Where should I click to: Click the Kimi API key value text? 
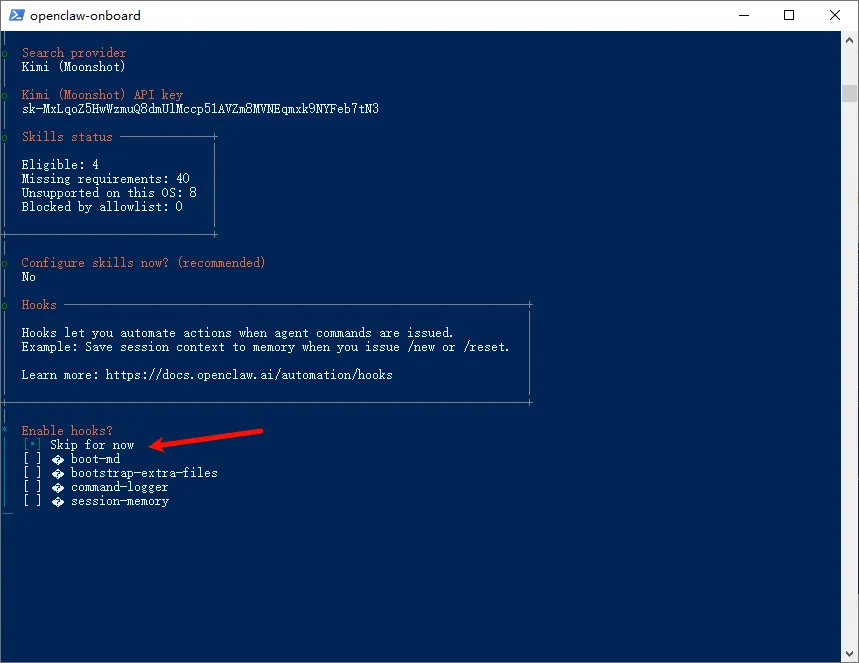200,108
